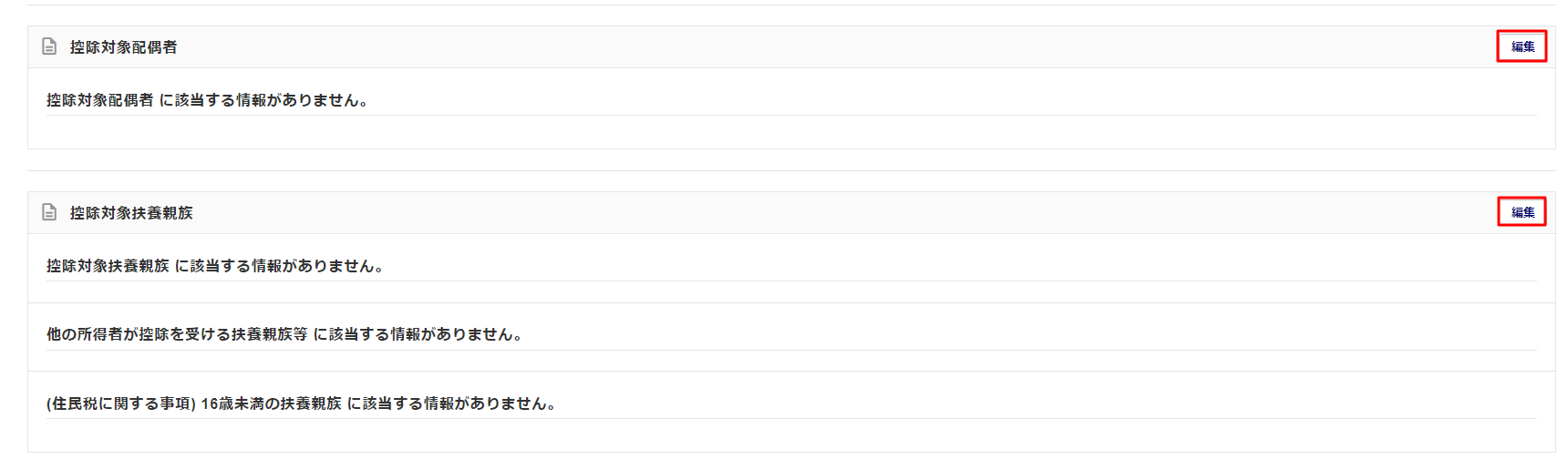Click empty header bar area of 控除対象配偶者 section
The width and height of the screenshot is (1568, 470).
point(820,46)
